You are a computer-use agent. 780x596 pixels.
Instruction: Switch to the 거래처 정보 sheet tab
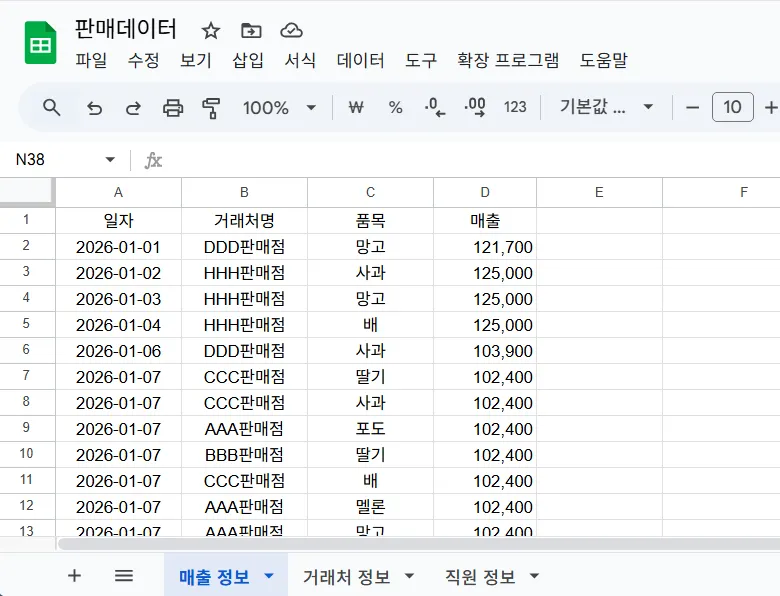(x=346, y=577)
